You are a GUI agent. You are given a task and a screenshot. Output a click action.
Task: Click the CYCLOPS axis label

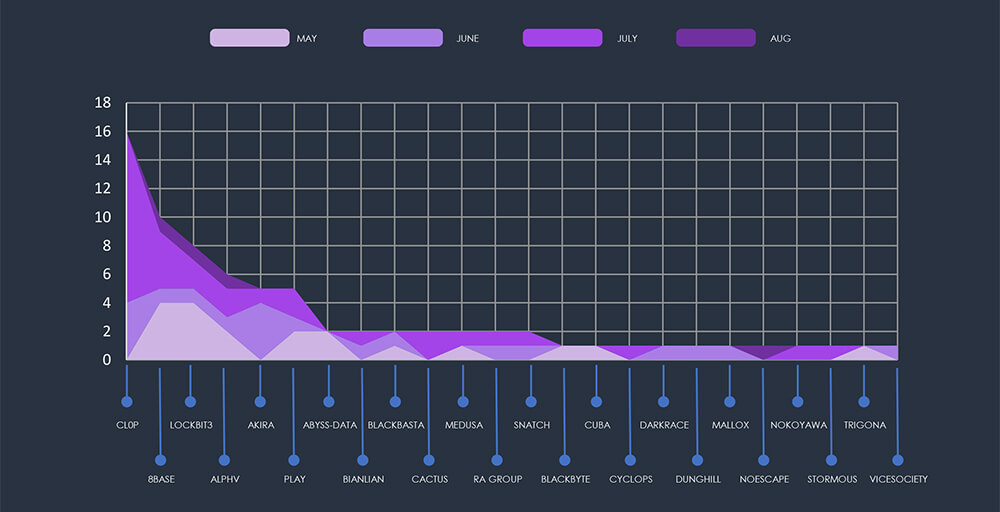point(631,479)
